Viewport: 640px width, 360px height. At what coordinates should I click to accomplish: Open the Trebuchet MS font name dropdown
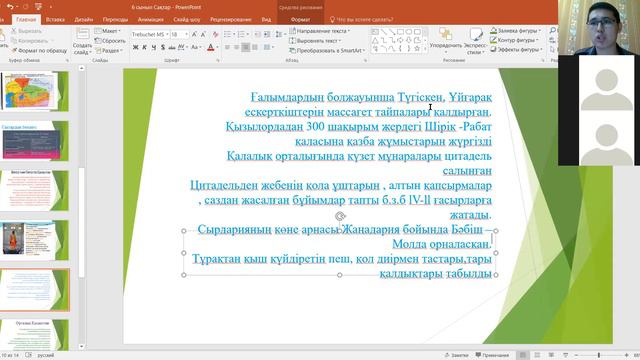(x=167, y=34)
